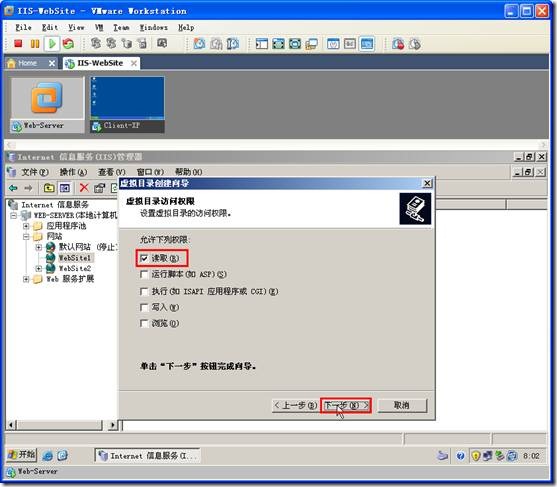
Task: Open the 操作 menu in IIS manager
Action: coord(73,172)
